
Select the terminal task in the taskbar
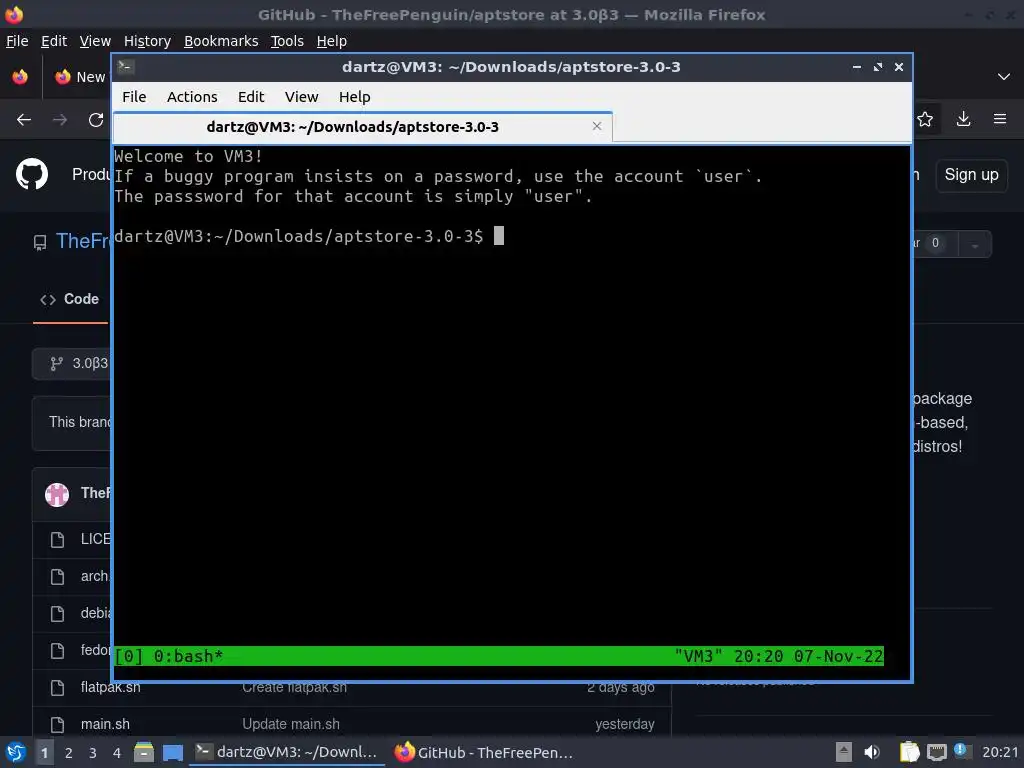pyautogui.click(x=287, y=752)
